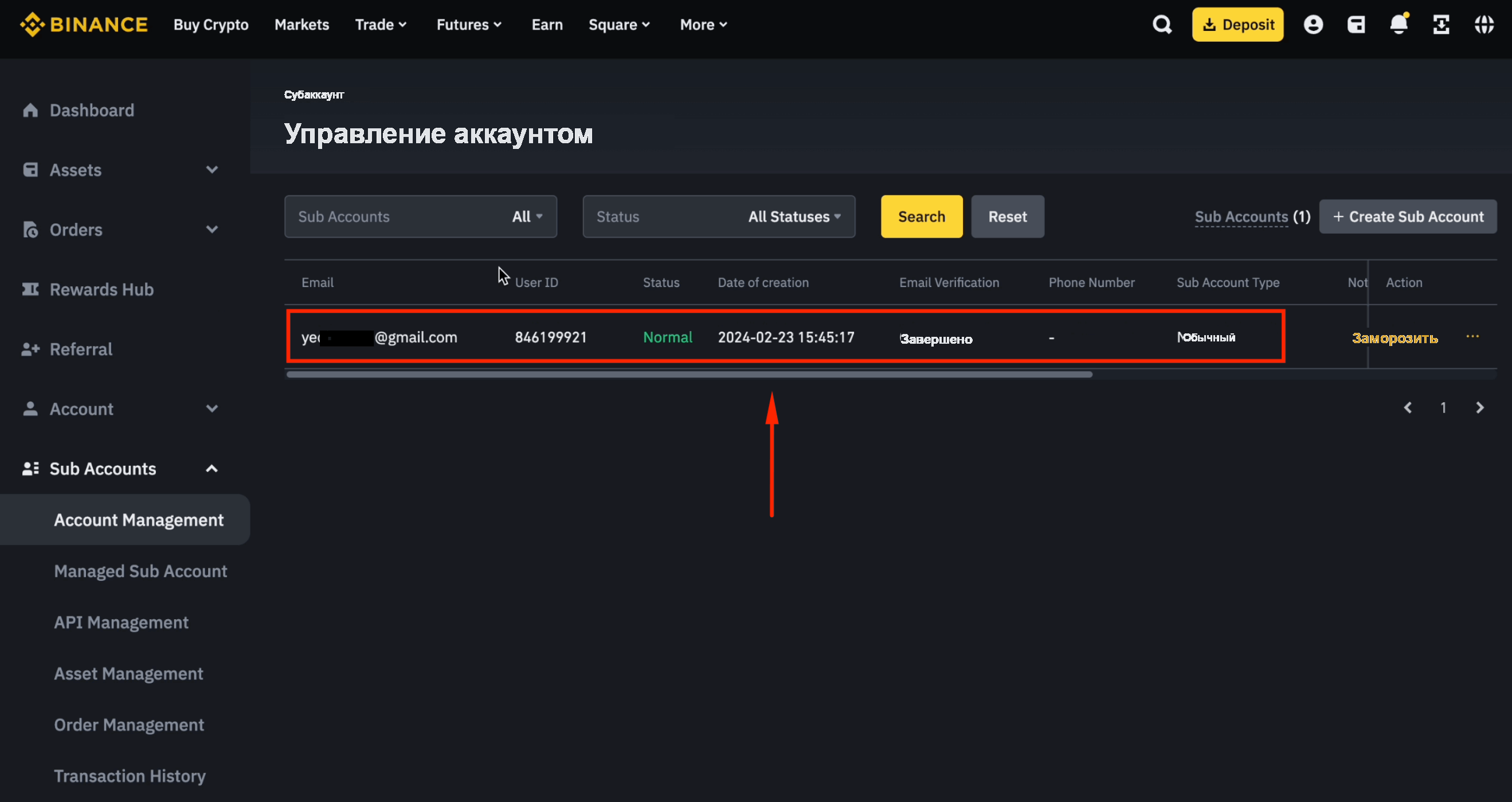Expand the Account section chevron
Screen dimensions: 1512x802
[212, 409]
